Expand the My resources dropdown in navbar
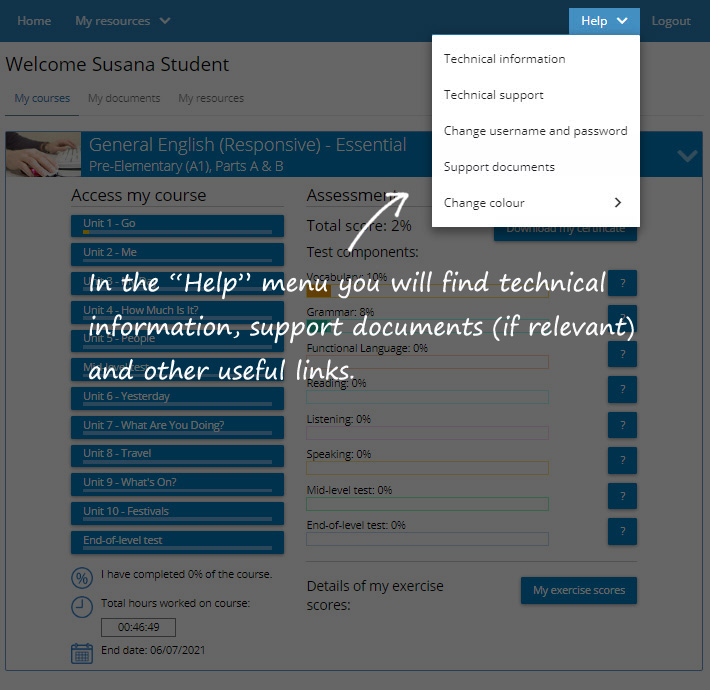 [122, 21]
